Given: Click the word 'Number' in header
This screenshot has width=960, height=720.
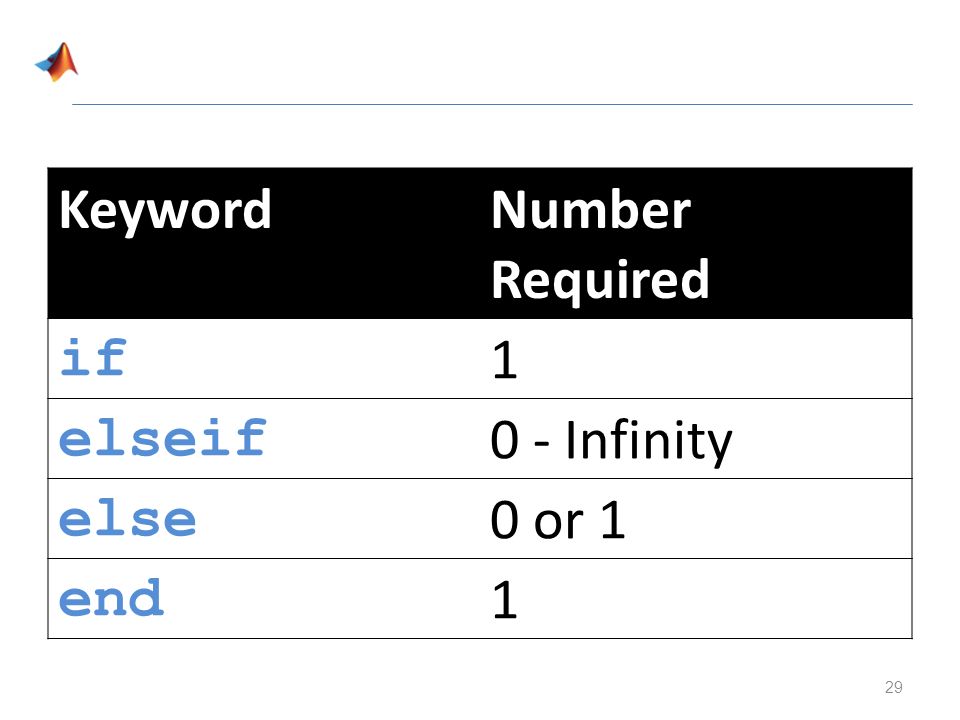Looking at the screenshot, I should pos(591,210).
